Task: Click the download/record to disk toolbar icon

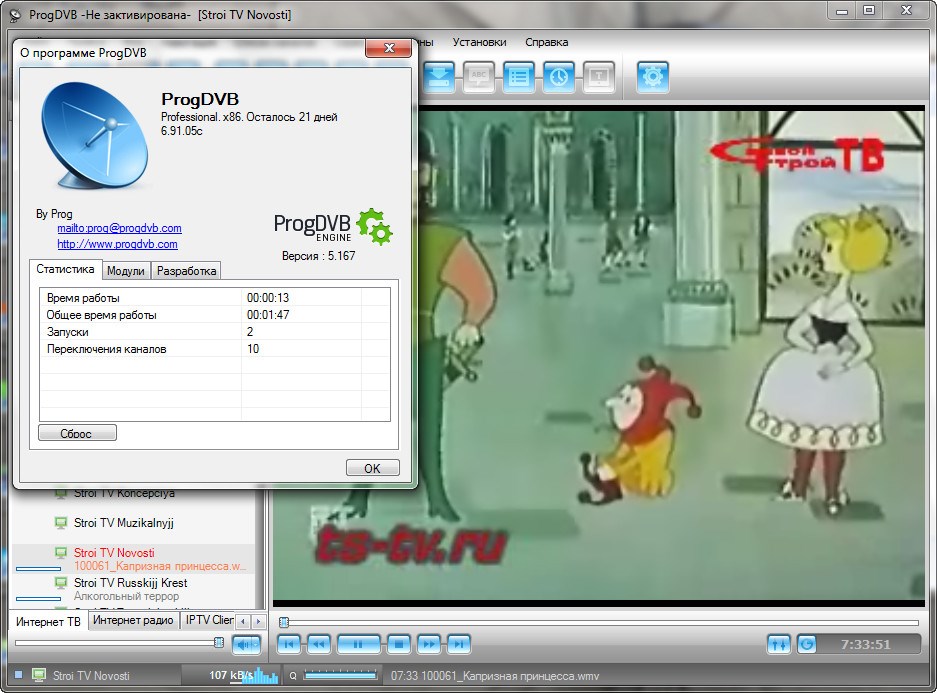Action: pyautogui.click(x=439, y=77)
